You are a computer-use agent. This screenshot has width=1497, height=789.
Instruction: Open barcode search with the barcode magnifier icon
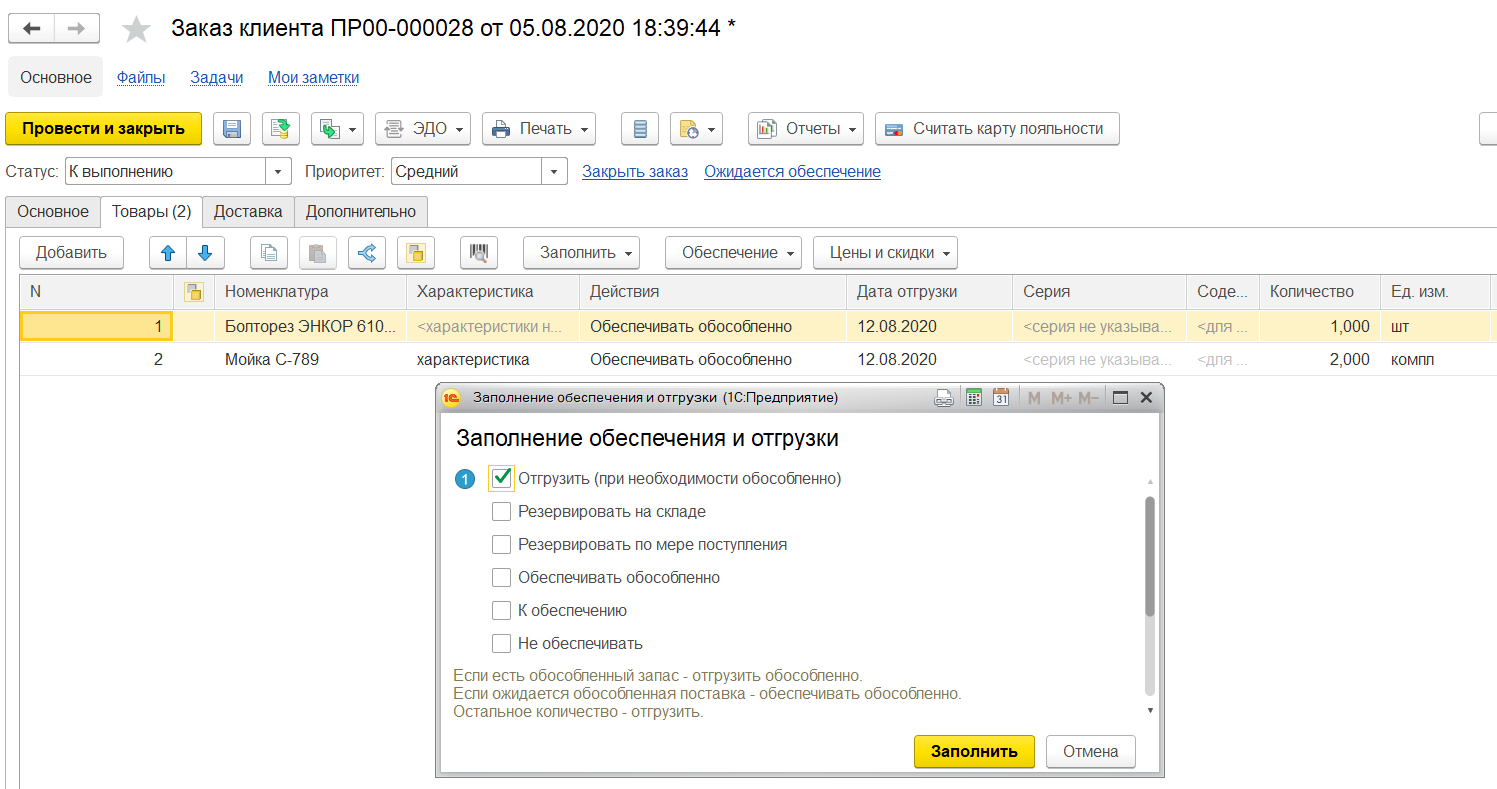[479, 253]
